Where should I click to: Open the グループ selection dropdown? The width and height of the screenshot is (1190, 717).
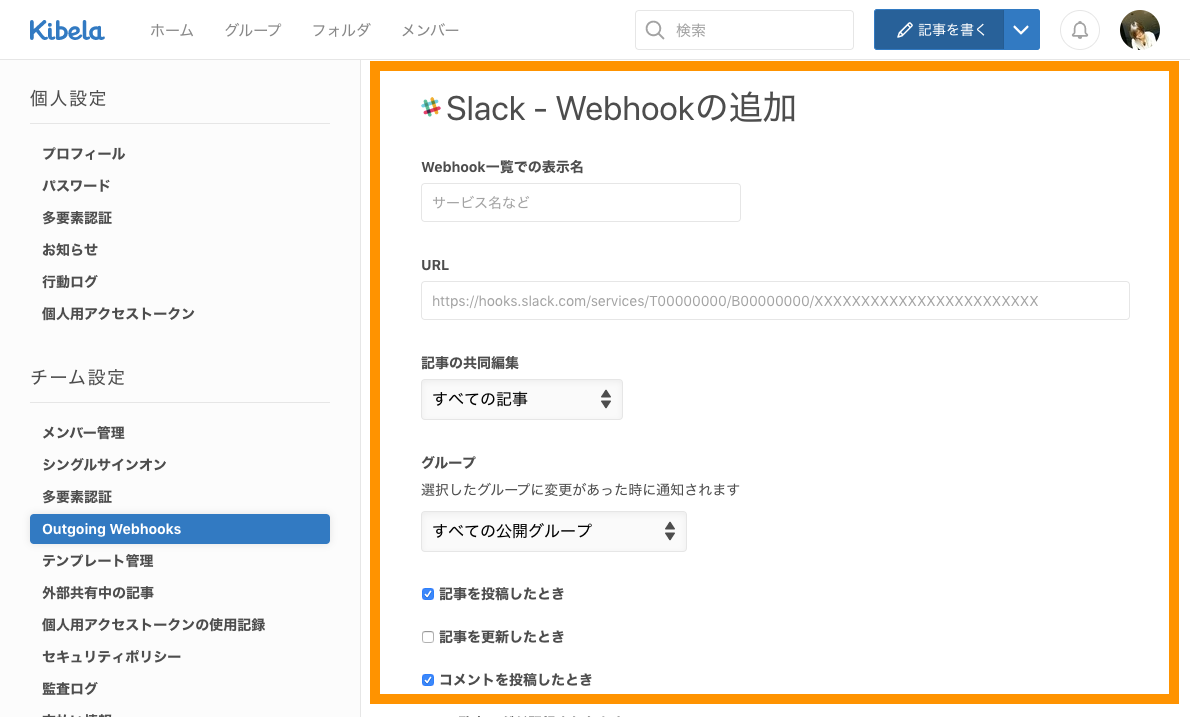click(553, 531)
